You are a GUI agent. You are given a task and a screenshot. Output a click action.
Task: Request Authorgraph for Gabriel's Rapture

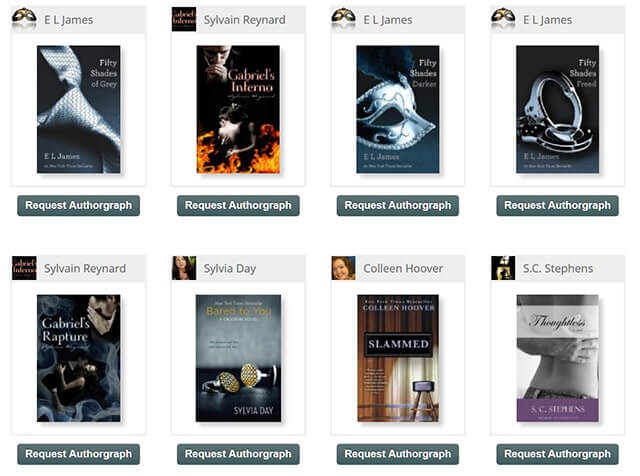click(78, 454)
